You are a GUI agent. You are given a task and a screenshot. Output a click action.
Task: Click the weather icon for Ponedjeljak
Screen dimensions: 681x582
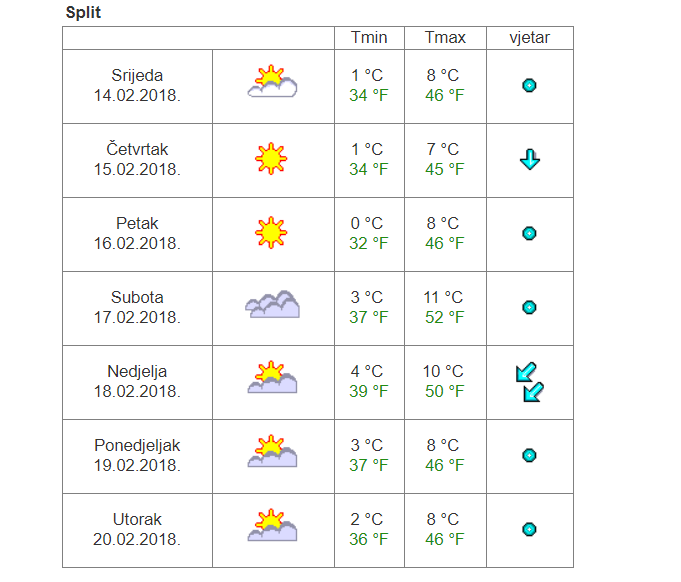(272, 451)
